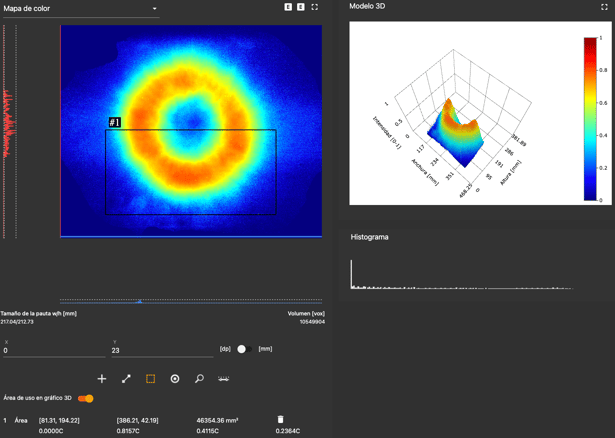Image resolution: width=615 pixels, height=438 pixels.
Task: Click the X coordinate input field
Action: [x=53, y=351]
